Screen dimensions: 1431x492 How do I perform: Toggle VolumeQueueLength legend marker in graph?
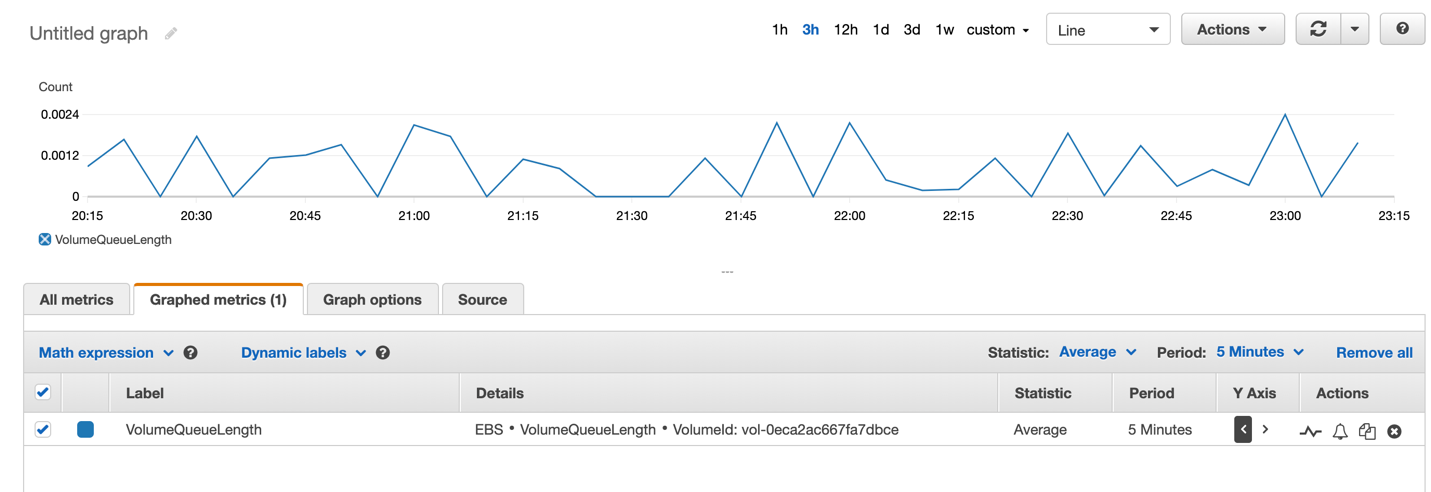[x=44, y=239]
